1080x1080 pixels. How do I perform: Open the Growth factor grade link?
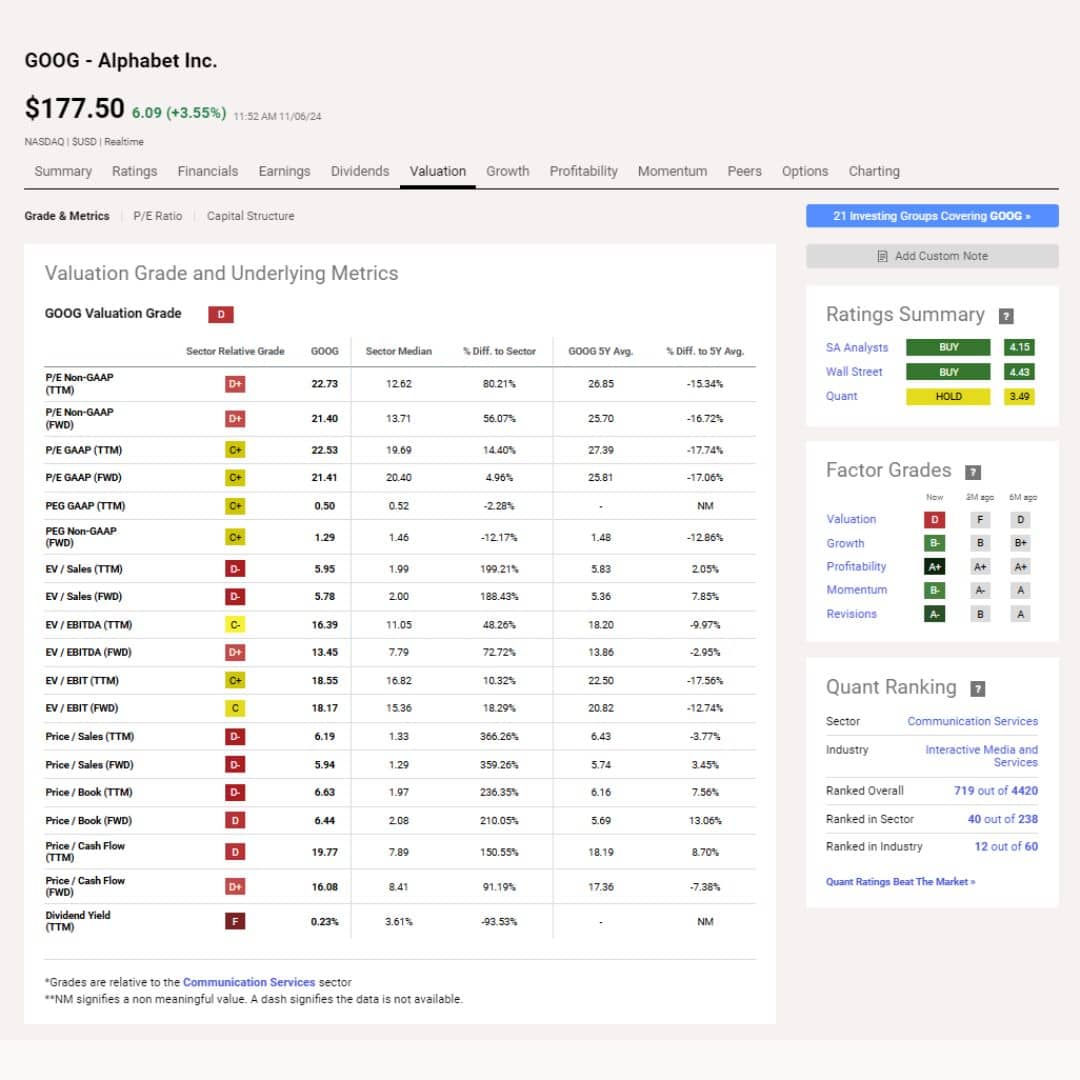(845, 543)
